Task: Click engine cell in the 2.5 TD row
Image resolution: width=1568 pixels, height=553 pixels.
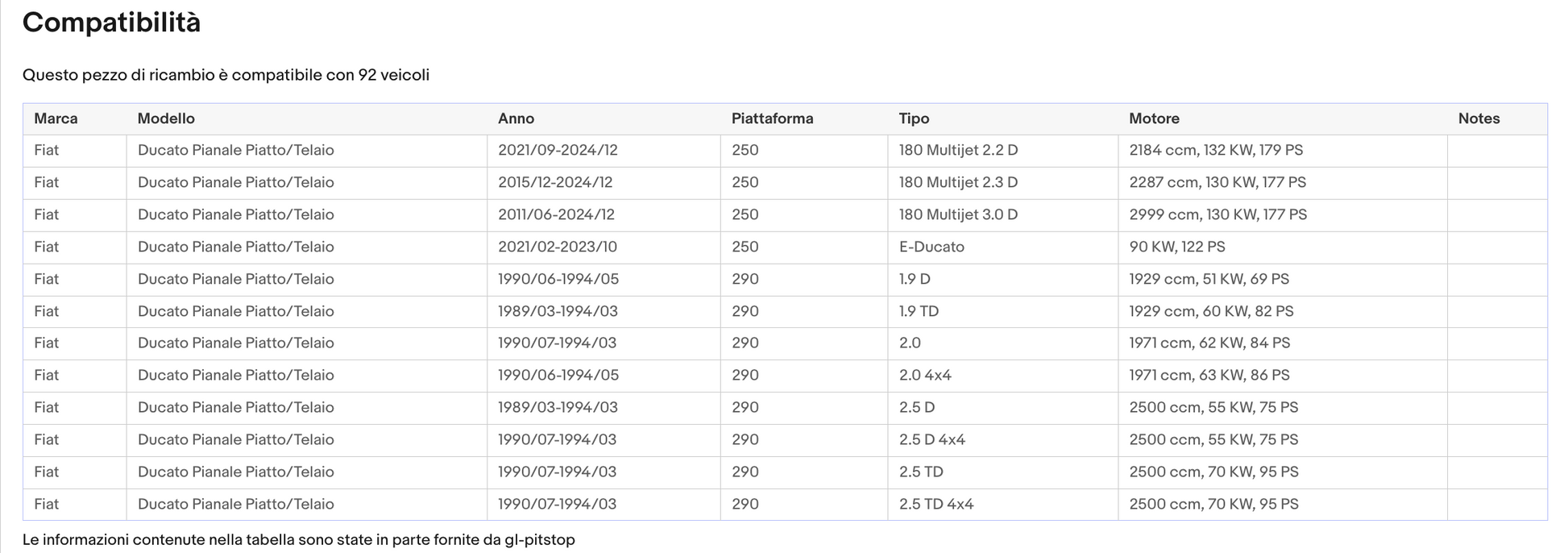Action: tap(1283, 472)
